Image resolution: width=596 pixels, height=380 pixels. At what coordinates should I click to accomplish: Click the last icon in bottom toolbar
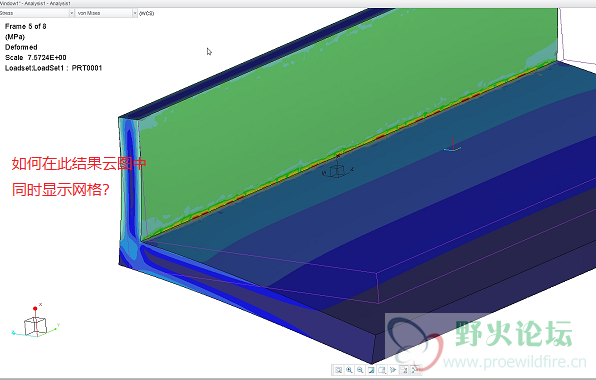point(415,370)
